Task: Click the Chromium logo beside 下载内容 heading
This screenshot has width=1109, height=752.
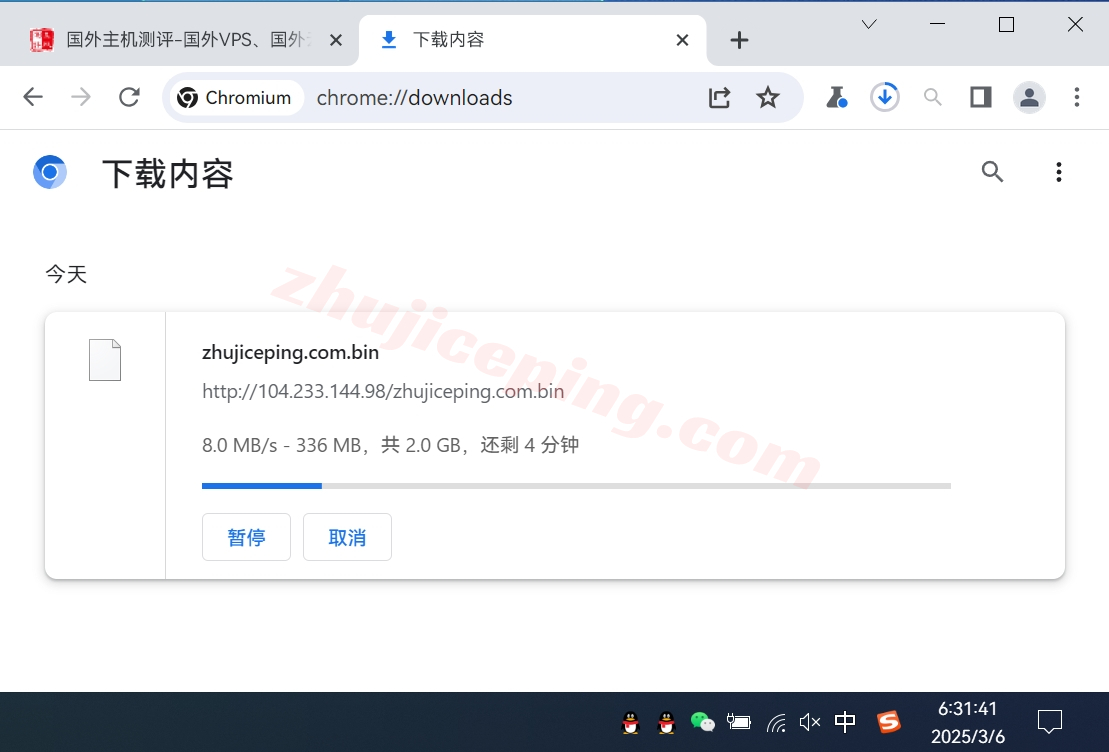Action: click(50, 172)
